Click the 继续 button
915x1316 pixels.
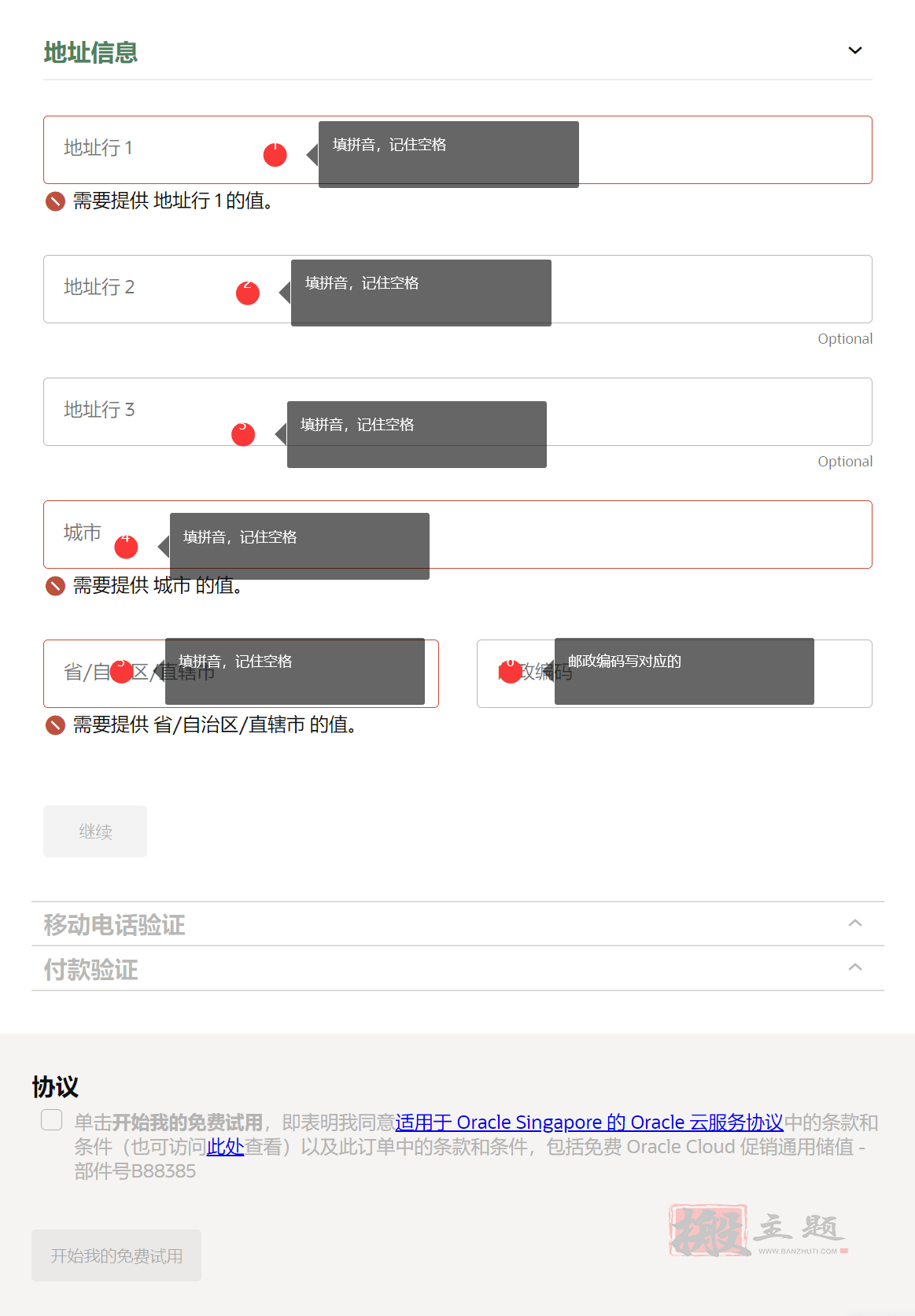pos(95,831)
